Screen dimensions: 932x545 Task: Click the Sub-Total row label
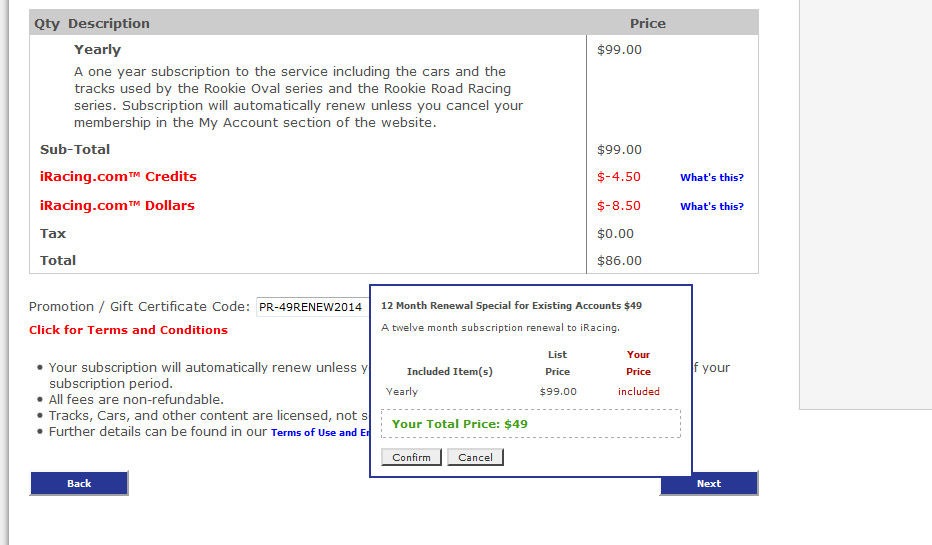pos(75,150)
